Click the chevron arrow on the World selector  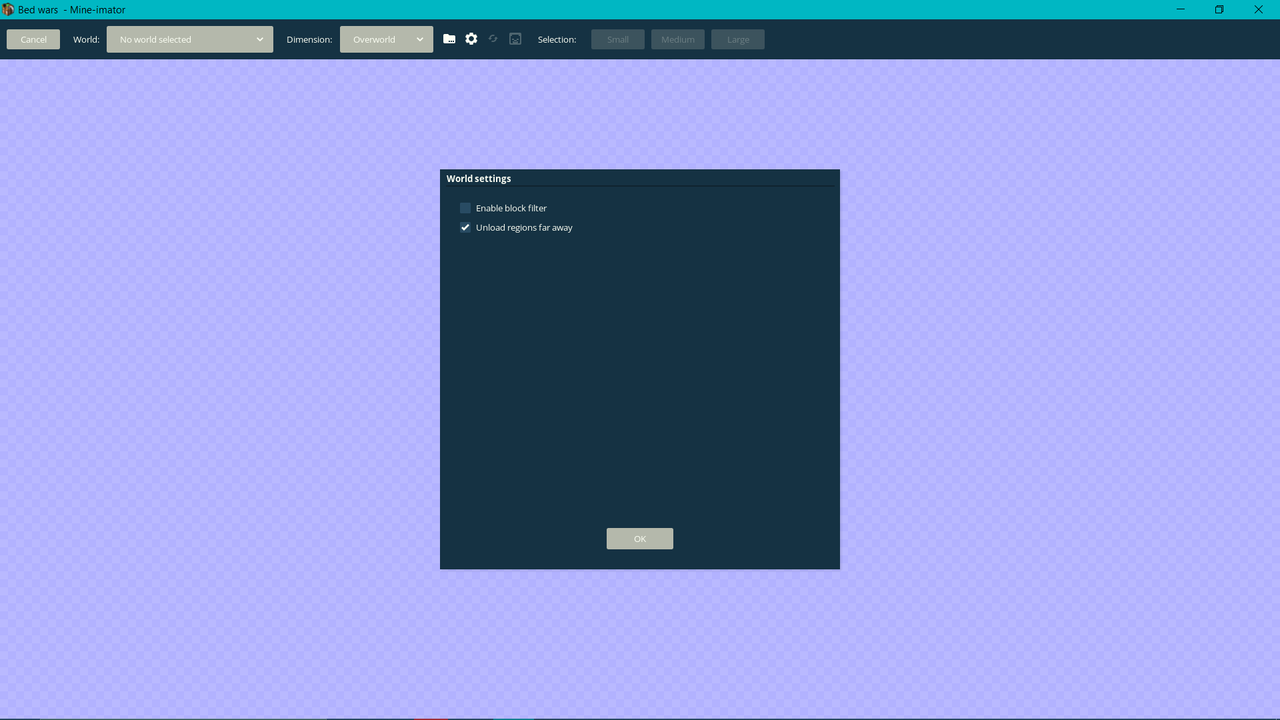coord(260,39)
